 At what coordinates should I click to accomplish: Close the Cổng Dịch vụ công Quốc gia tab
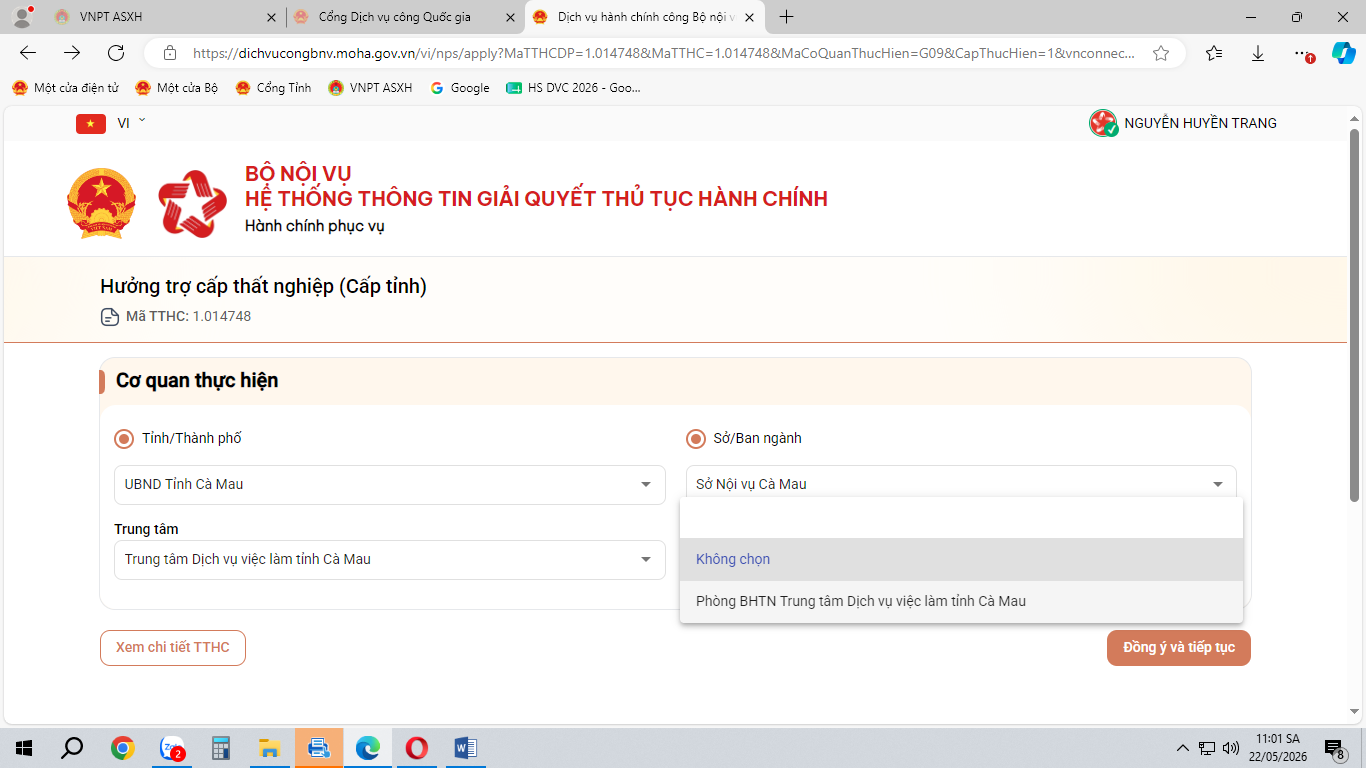[510, 17]
